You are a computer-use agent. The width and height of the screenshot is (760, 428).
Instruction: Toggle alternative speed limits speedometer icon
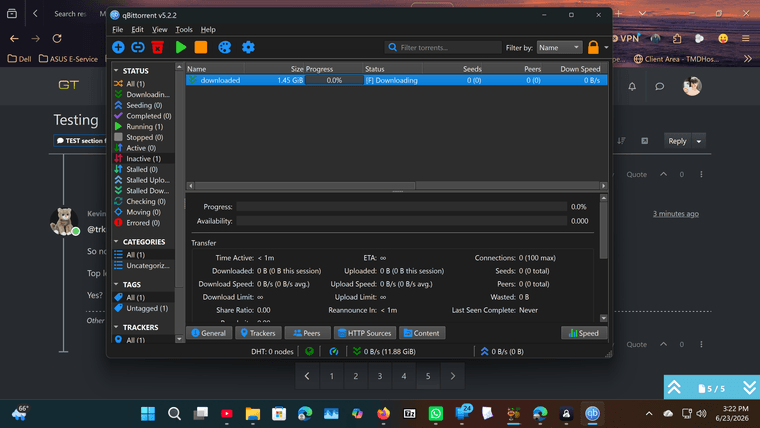coord(333,351)
